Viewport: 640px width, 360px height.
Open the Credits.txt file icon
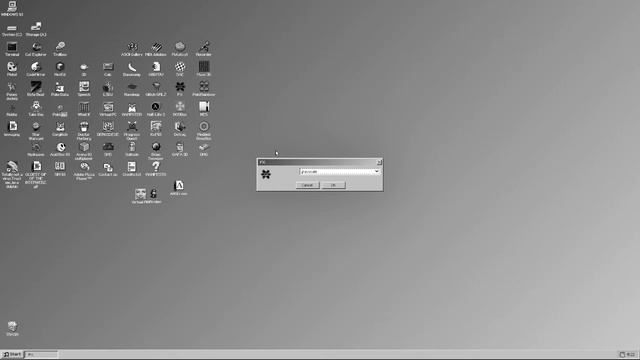tap(132, 169)
